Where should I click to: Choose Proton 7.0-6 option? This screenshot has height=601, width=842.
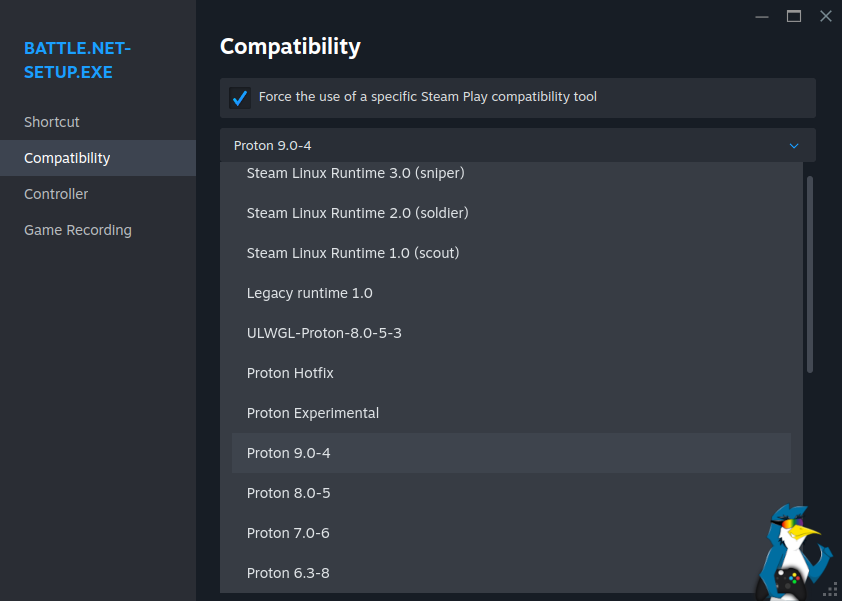(288, 533)
